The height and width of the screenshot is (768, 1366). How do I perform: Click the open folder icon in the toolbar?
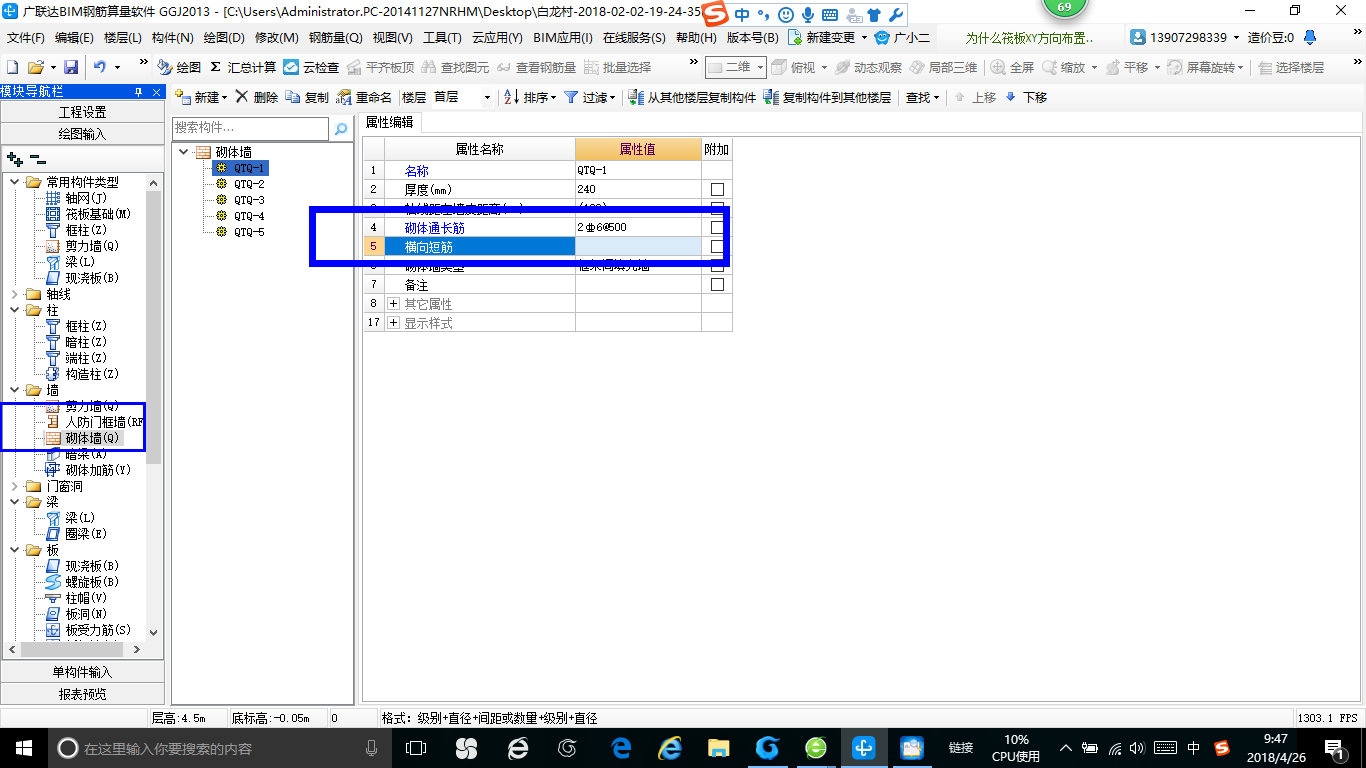[x=35, y=67]
